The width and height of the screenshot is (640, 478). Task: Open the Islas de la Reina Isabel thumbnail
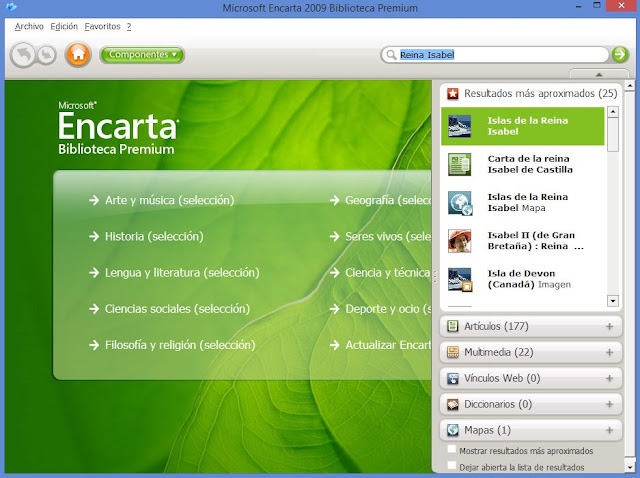(459, 126)
